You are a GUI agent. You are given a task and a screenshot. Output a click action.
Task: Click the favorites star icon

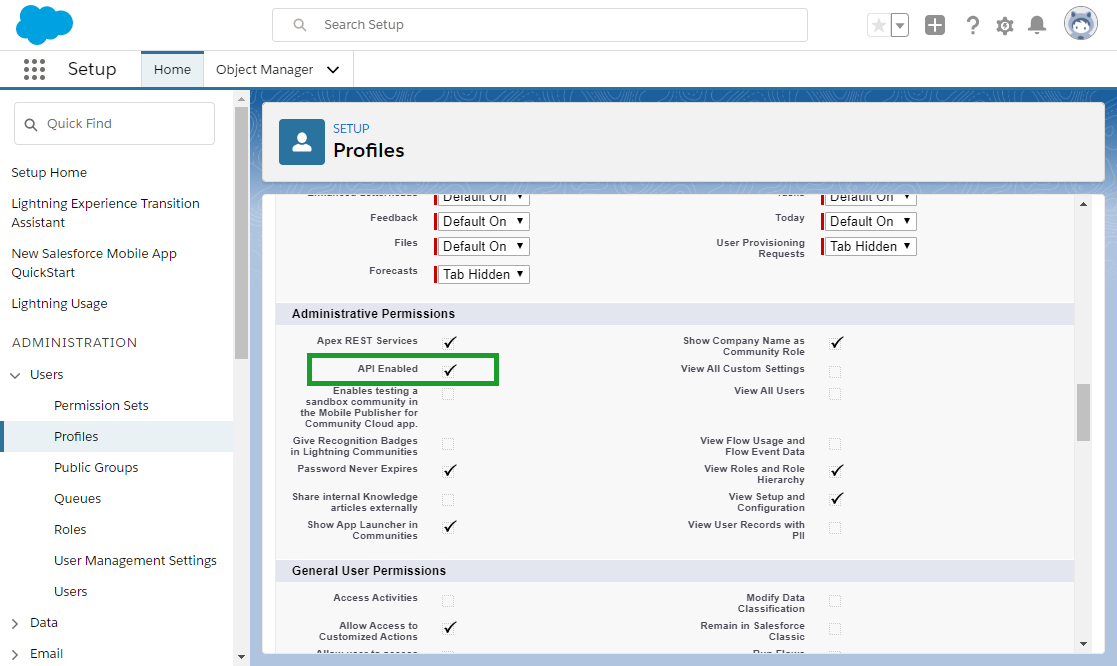click(879, 26)
